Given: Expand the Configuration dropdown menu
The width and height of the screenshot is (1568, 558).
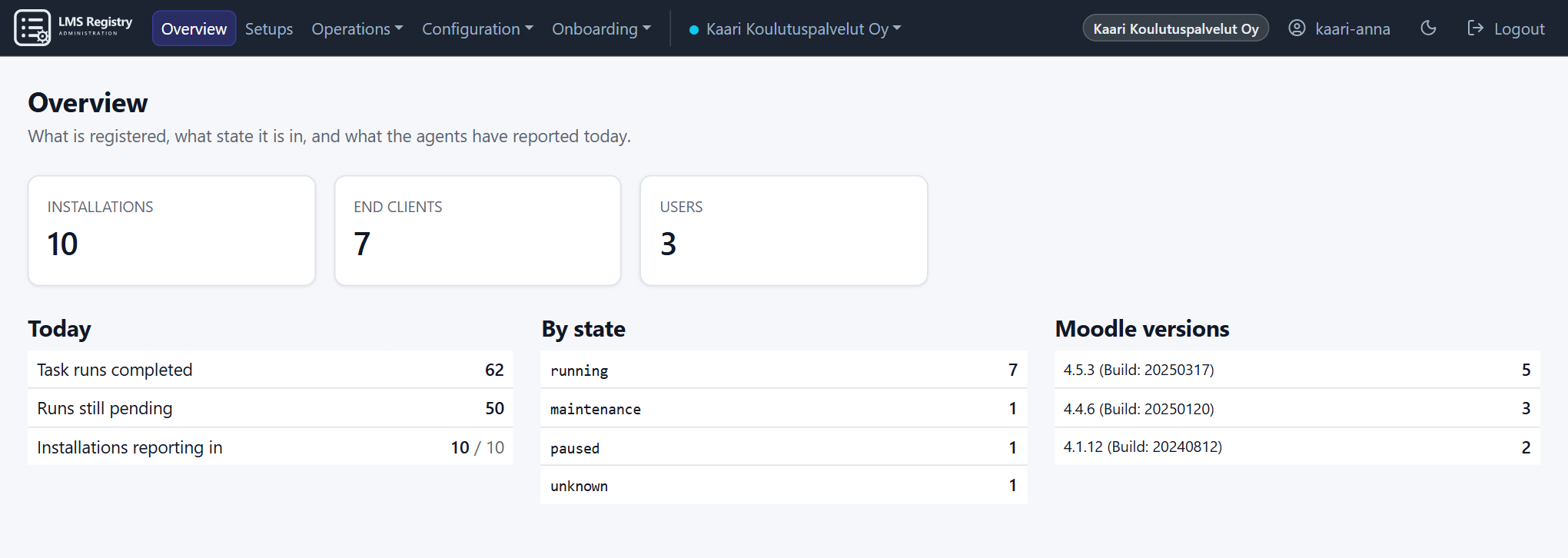Looking at the screenshot, I should click(477, 28).
